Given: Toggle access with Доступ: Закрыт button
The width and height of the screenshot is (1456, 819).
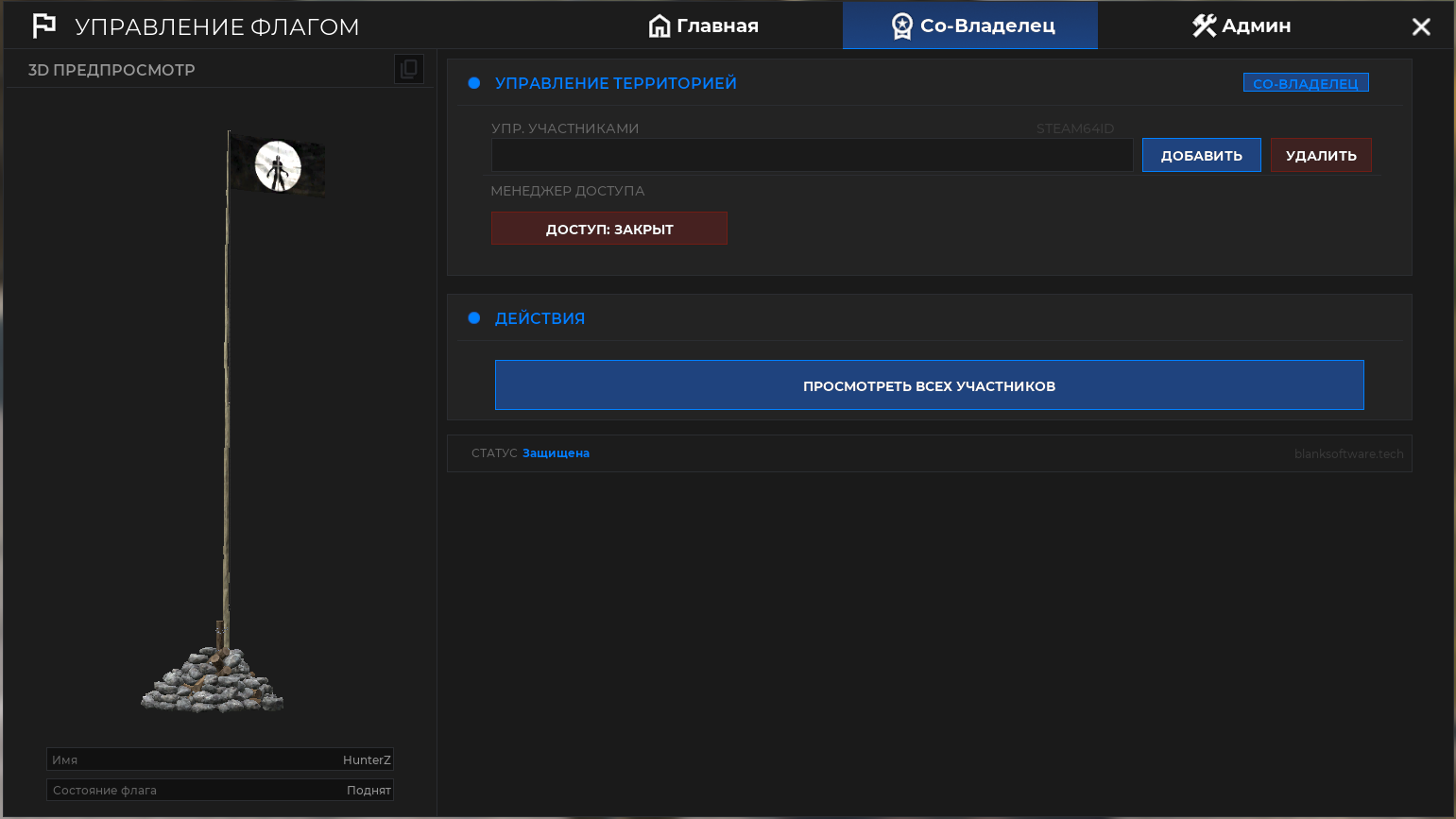Looking at the screenshot, I should pyautogui.click(x=609, y=229).
